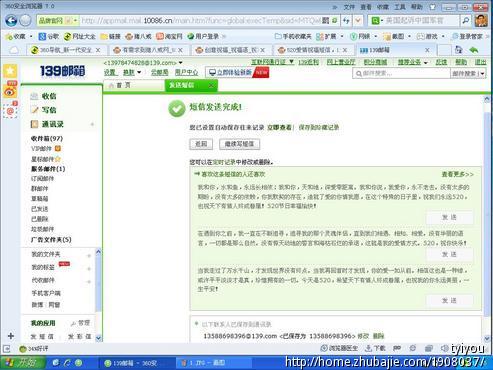The height and width of the screenshot is (370, 493).
Task: Open the 文件 menu in browser title bar
Action: click(x=349, y=7)
